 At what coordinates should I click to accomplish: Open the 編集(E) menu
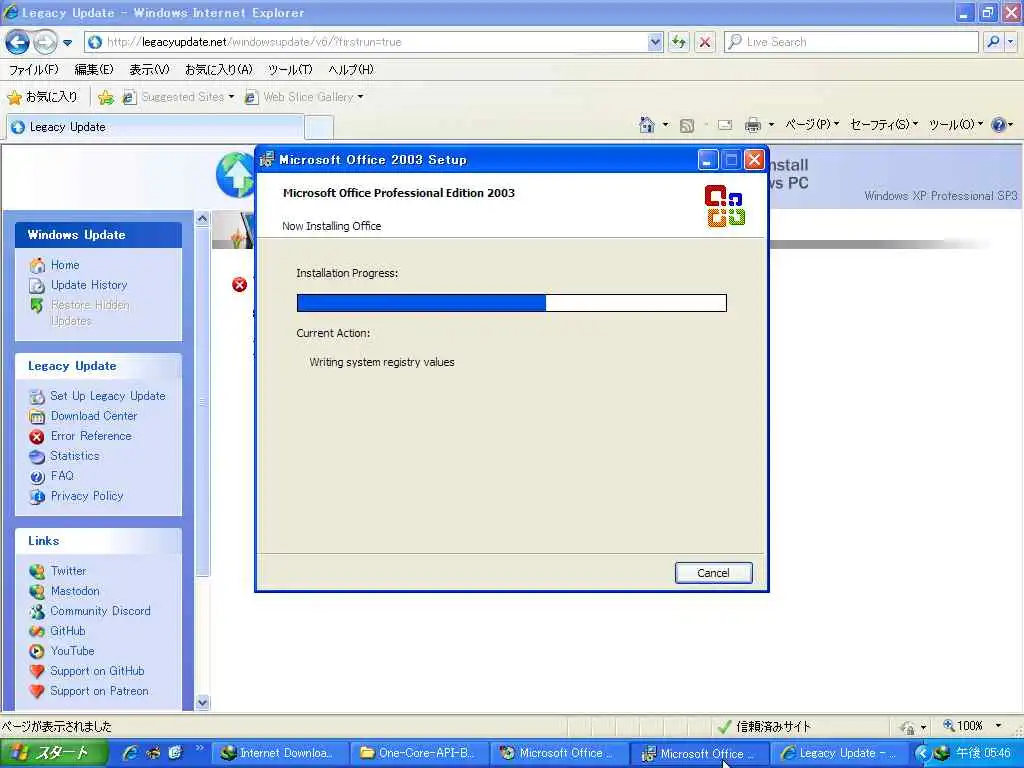click(93, 69)
